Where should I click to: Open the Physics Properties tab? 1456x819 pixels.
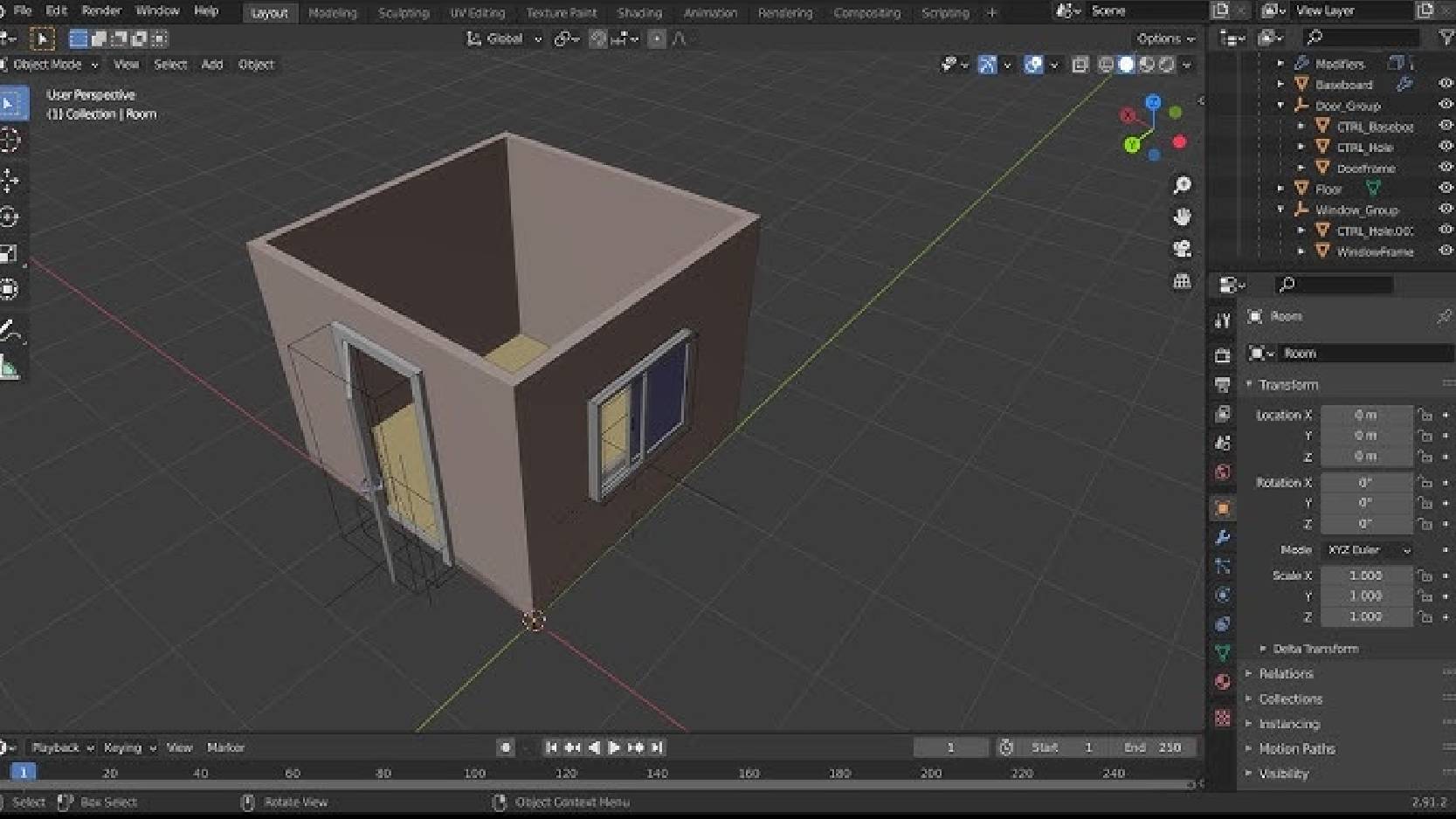pyautogui.click(x=1222, y=595)
